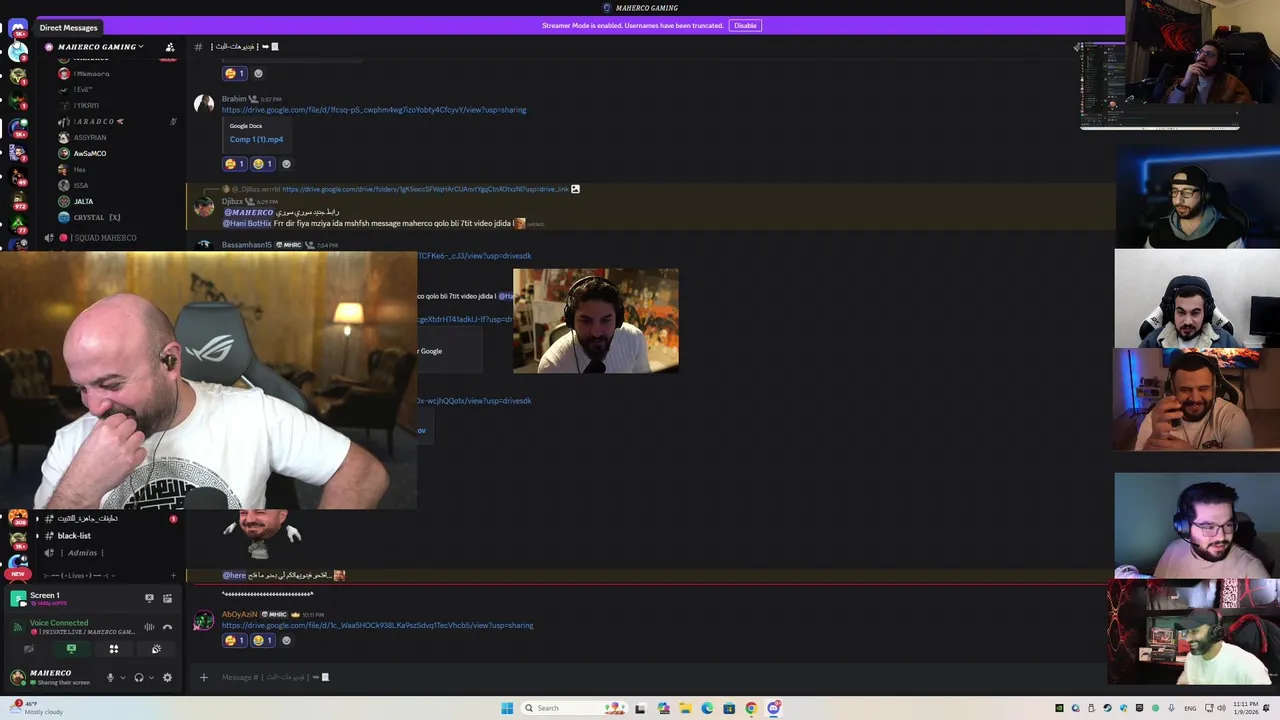Screen dimensions: 1280x720
Task: Open Brahim's Google Drive link
Action: [x=374, y=110]
